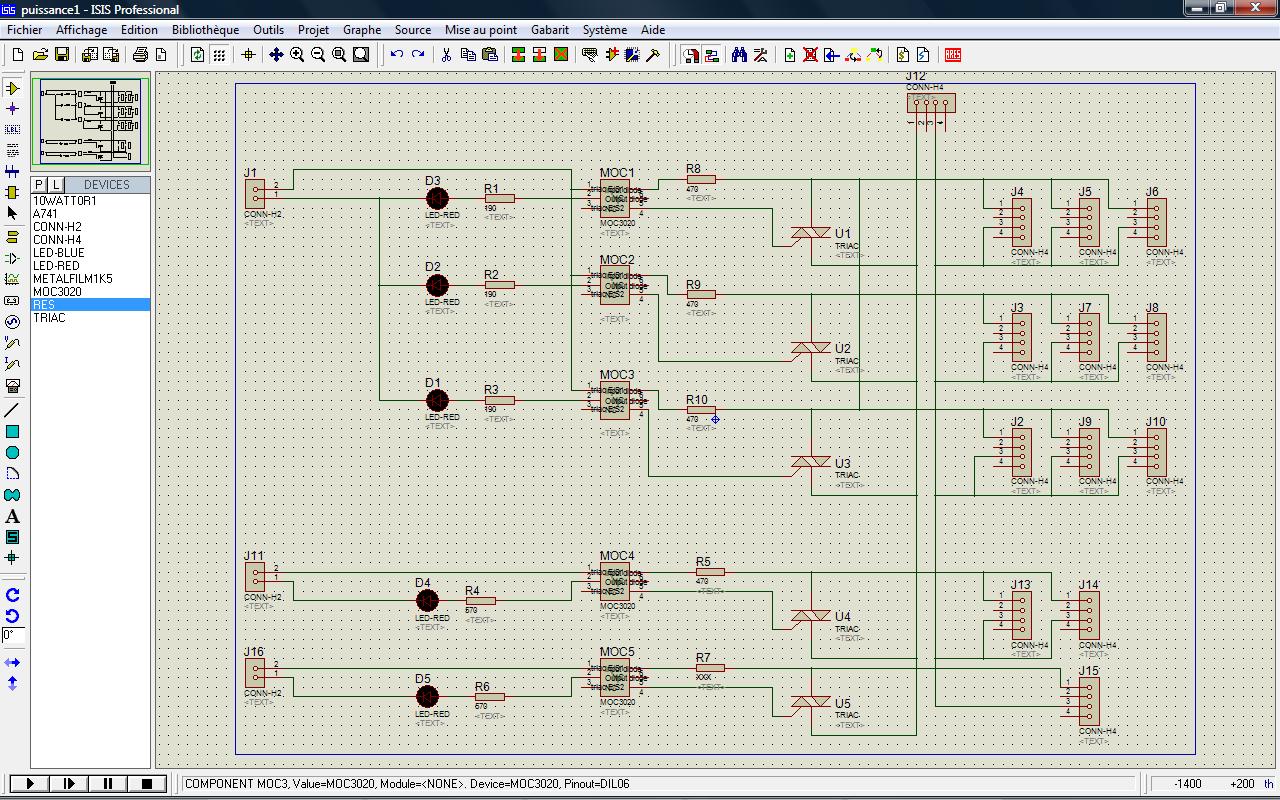Choose the 2D box graphics tool
Screen dimensions: 1280x800
click(13, 431)
